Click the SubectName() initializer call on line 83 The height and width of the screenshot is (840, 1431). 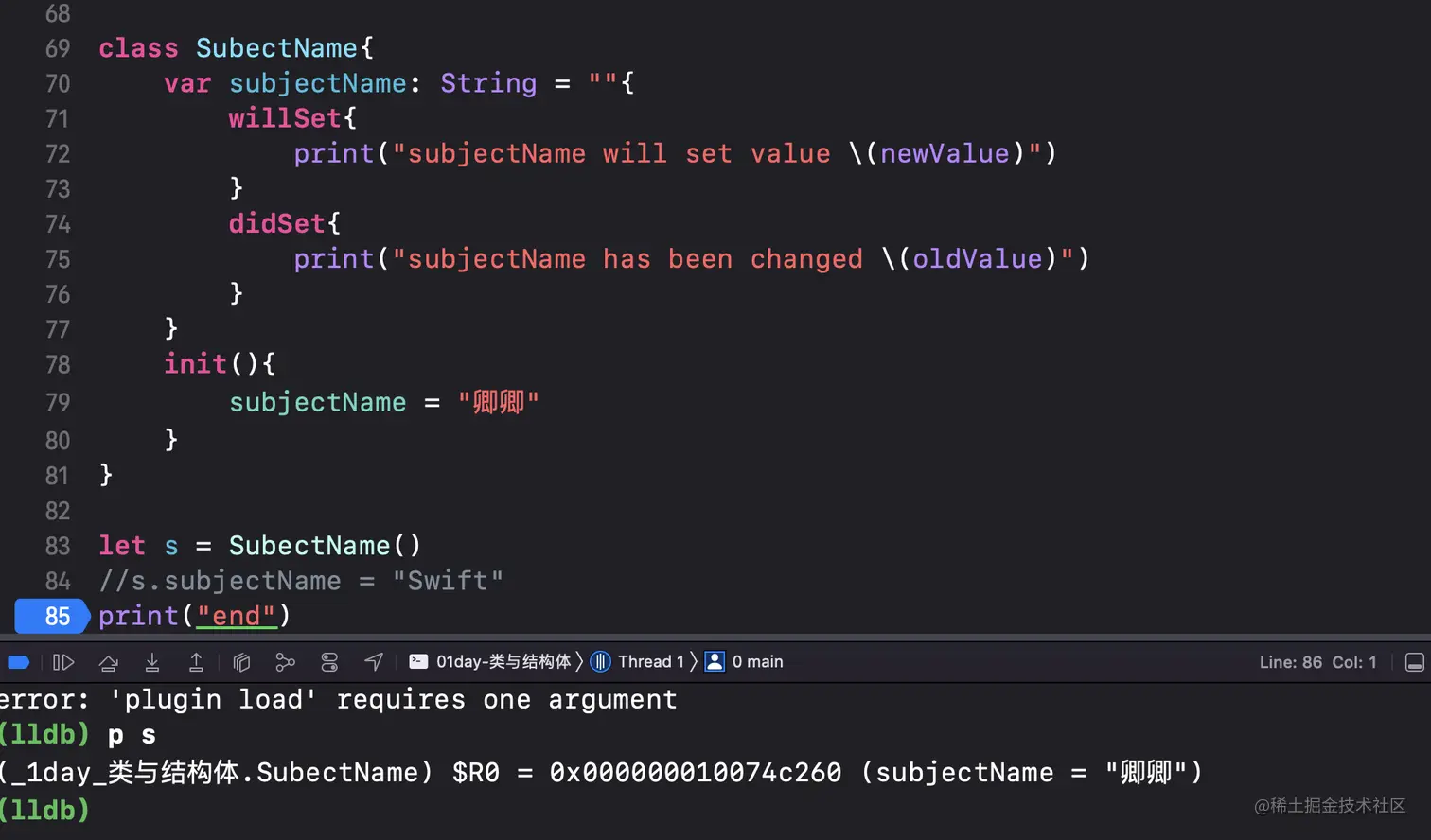(325, 546)
